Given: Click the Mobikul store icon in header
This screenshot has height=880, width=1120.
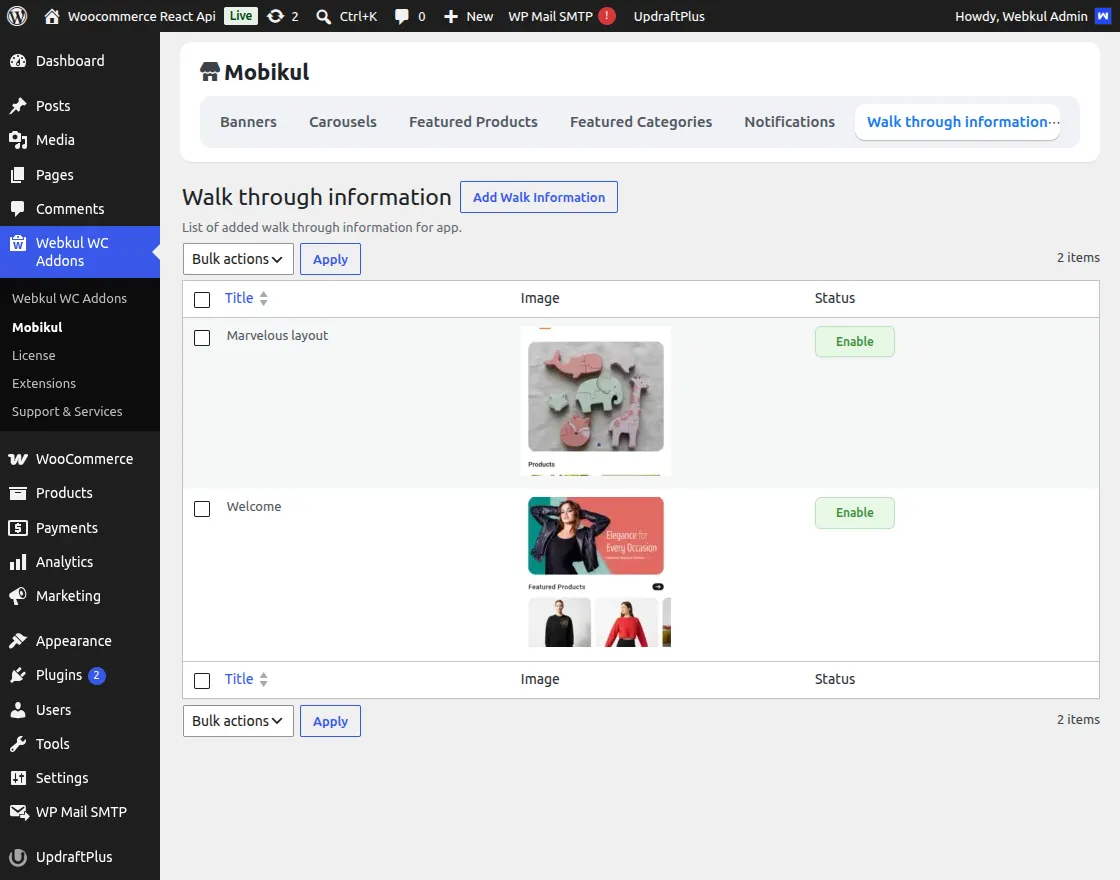Looking at the screenshot, I should 209,71.
